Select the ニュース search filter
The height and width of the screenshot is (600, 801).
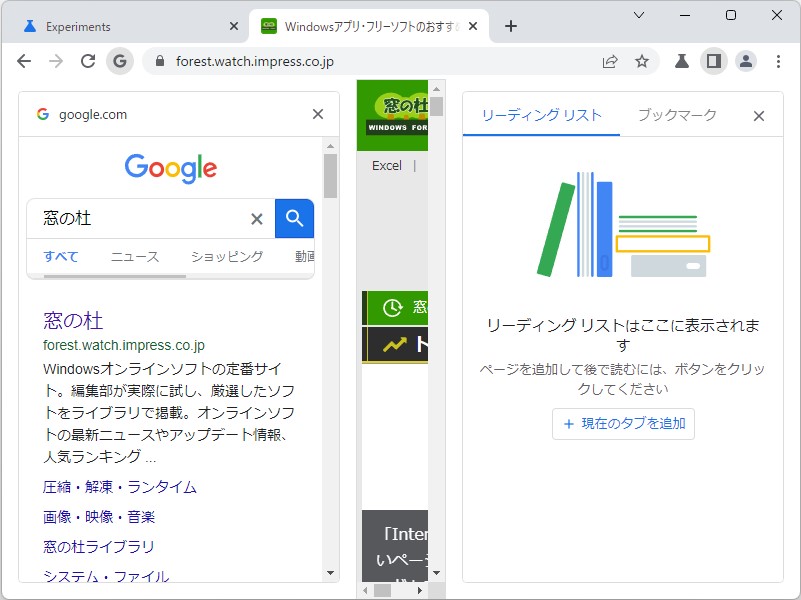135,256
